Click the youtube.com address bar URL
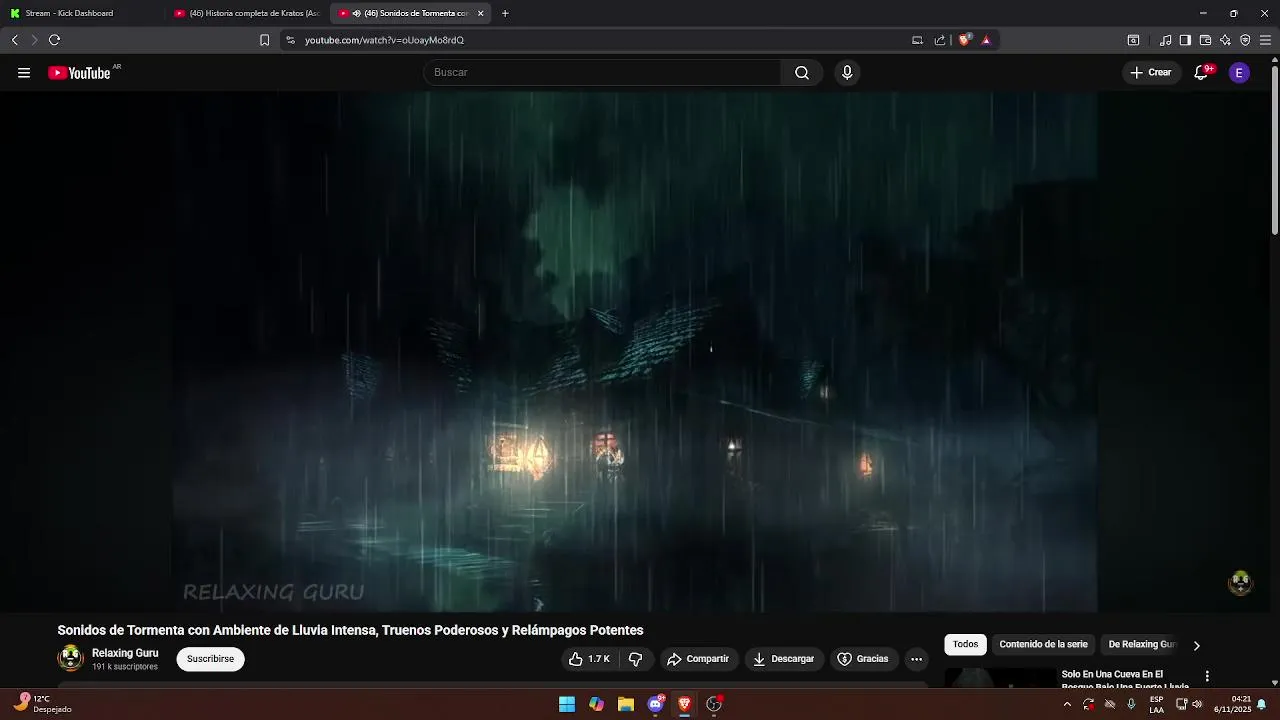Viewport: 1280px width, 720px height. [x=384, y=40]
